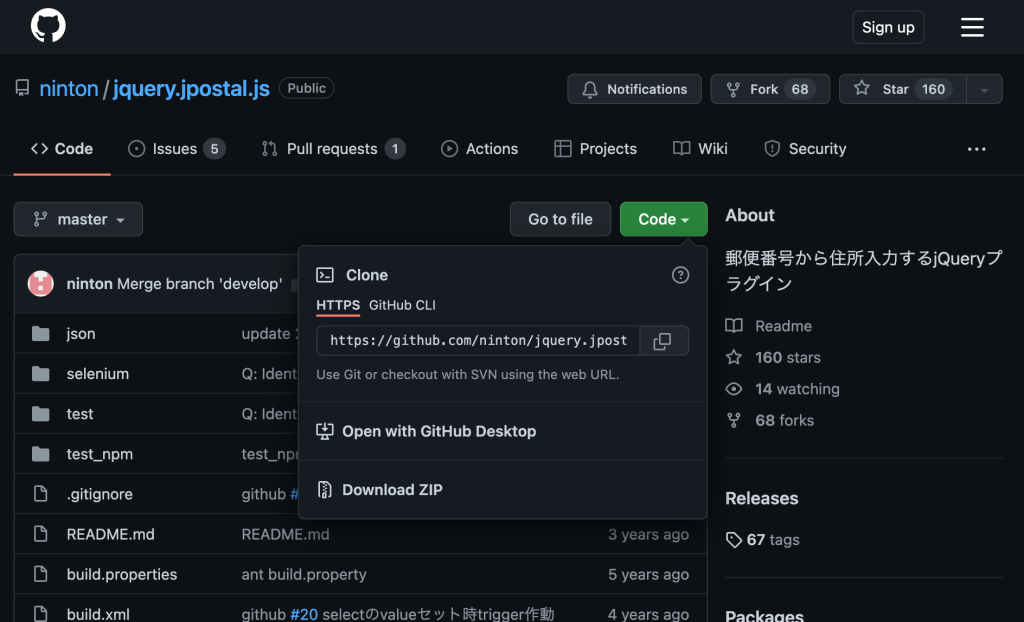Click the repository icon beside ninton

[x=23, y=88]
